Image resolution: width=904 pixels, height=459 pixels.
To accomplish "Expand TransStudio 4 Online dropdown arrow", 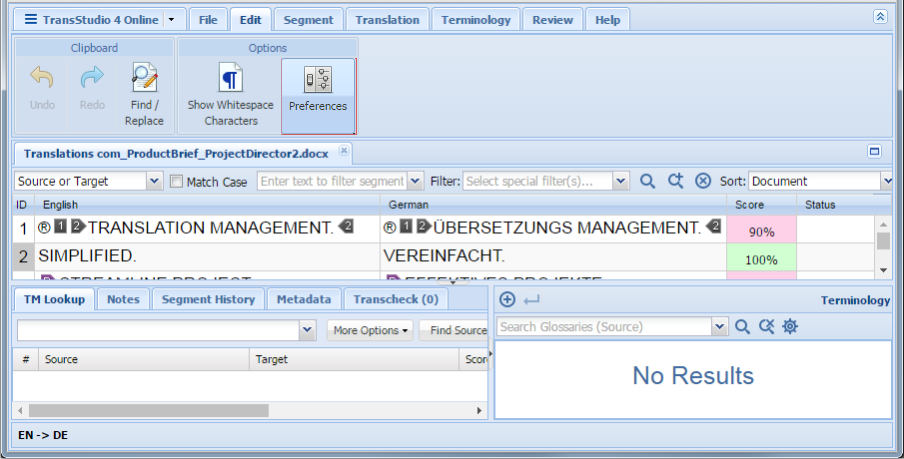I will (x=171, y=20).
